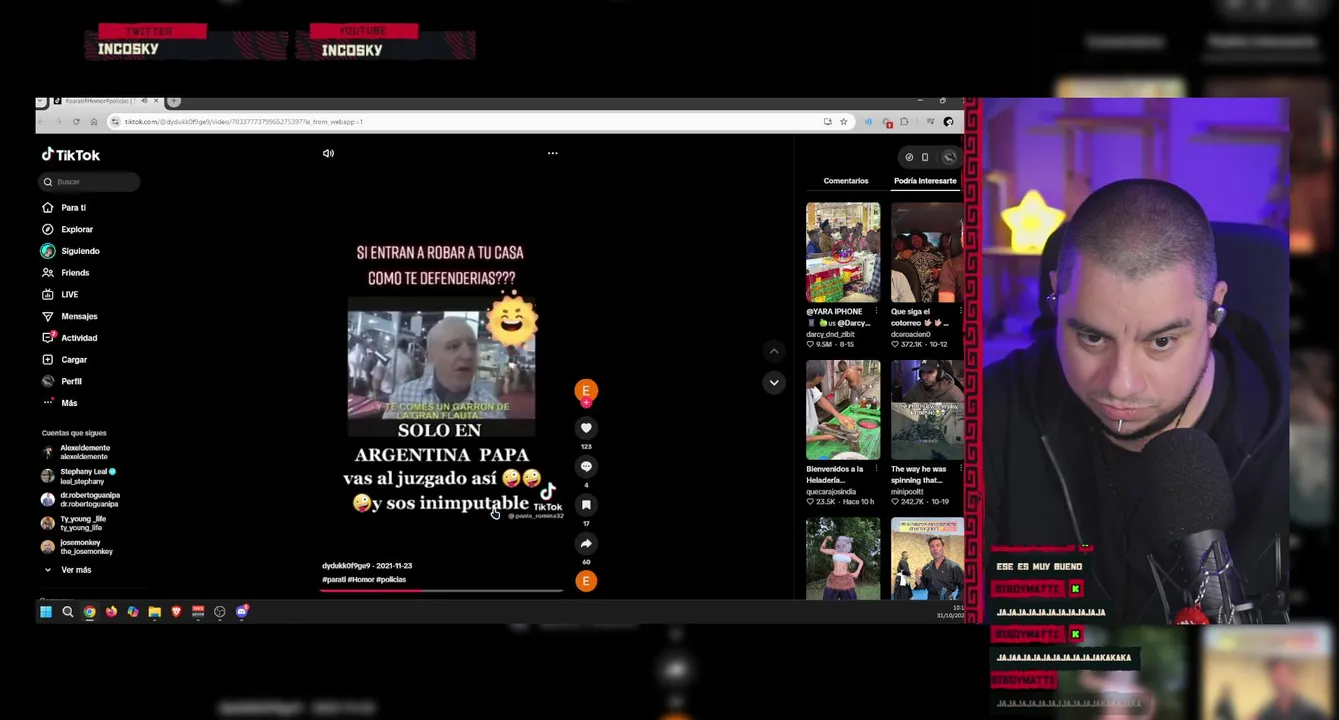
Task: Go to the browser home page
Action: coord(93,122)
